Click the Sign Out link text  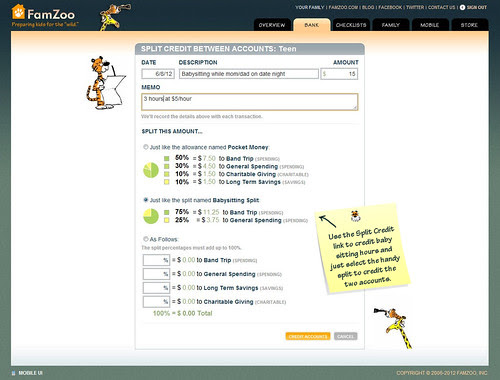coord(477,7)
